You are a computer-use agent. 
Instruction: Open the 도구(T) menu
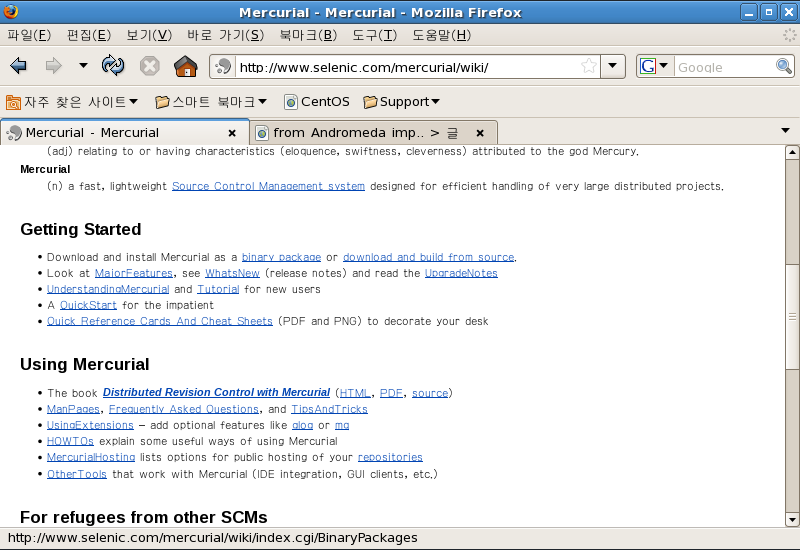tap(374, 35)
